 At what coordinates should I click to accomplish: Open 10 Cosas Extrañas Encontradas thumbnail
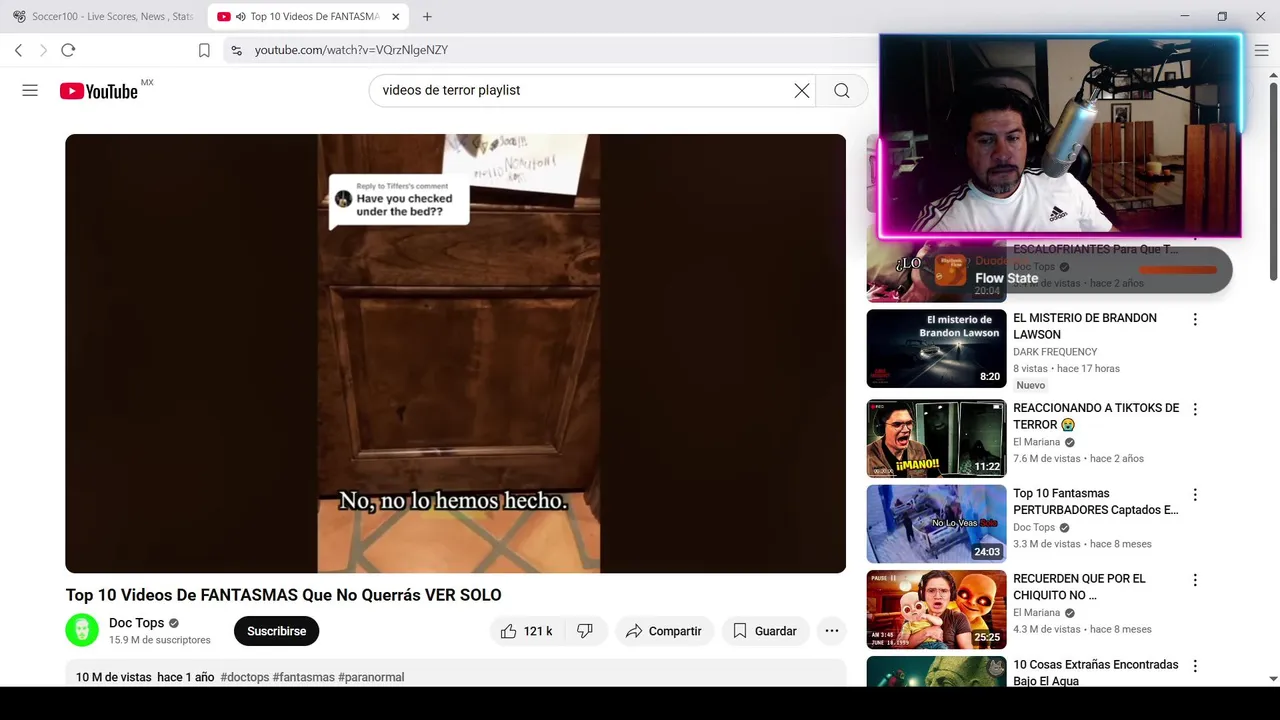click(x=936, y=671)
